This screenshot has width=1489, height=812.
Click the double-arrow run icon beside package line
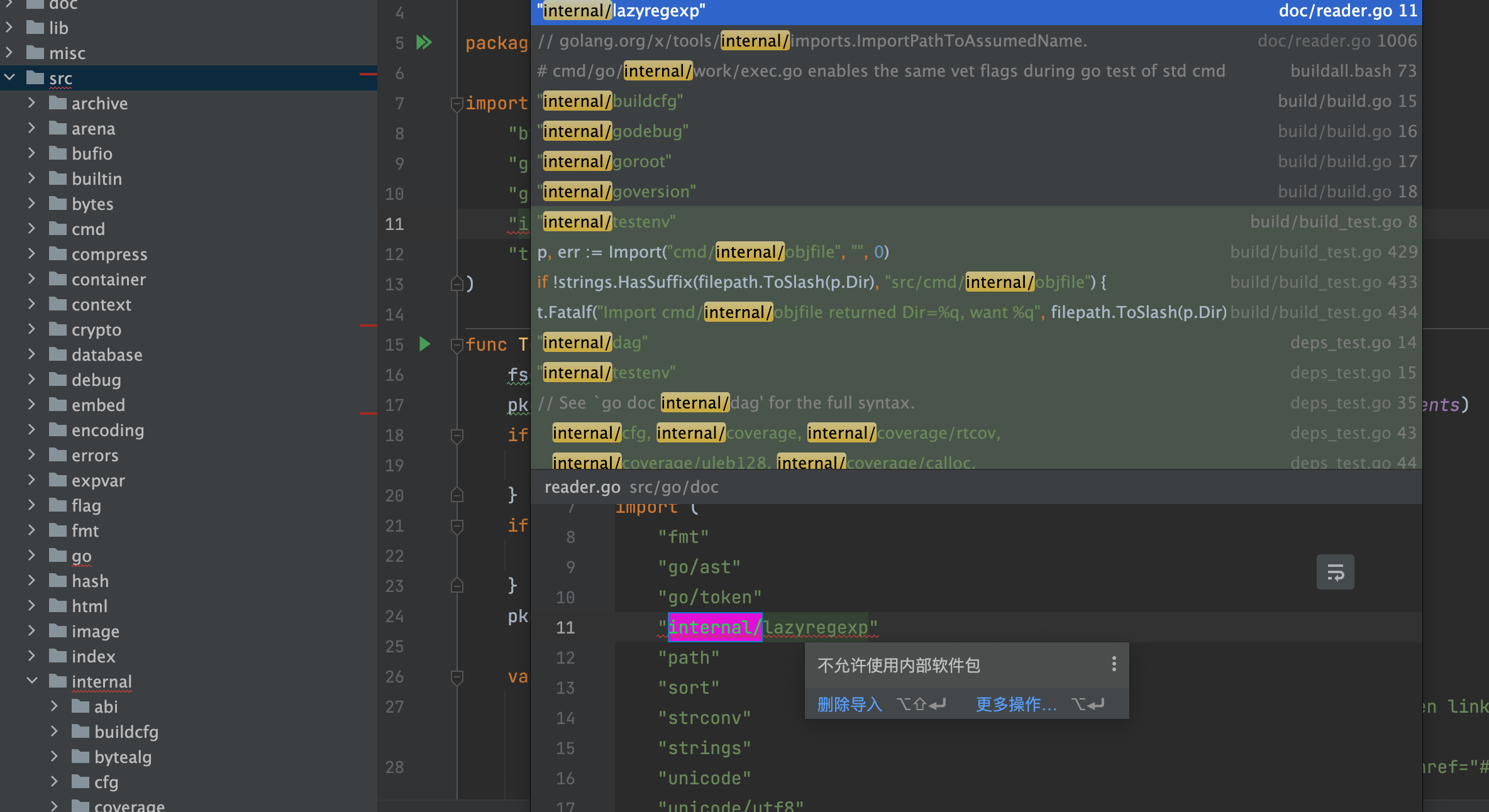pos(424,42)
